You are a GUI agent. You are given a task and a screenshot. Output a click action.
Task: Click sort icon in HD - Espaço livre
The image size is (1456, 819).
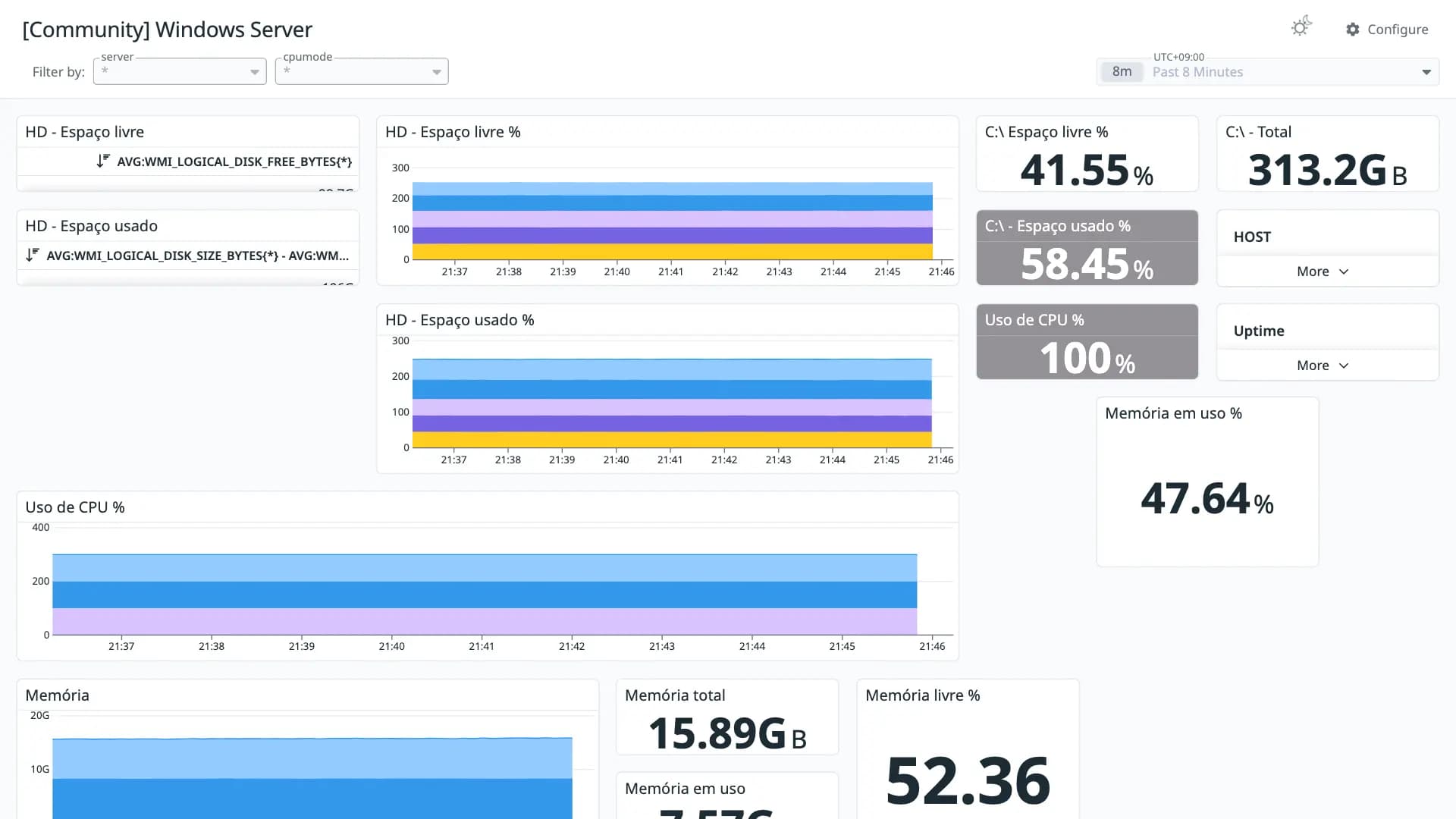[x=103, y=161]
